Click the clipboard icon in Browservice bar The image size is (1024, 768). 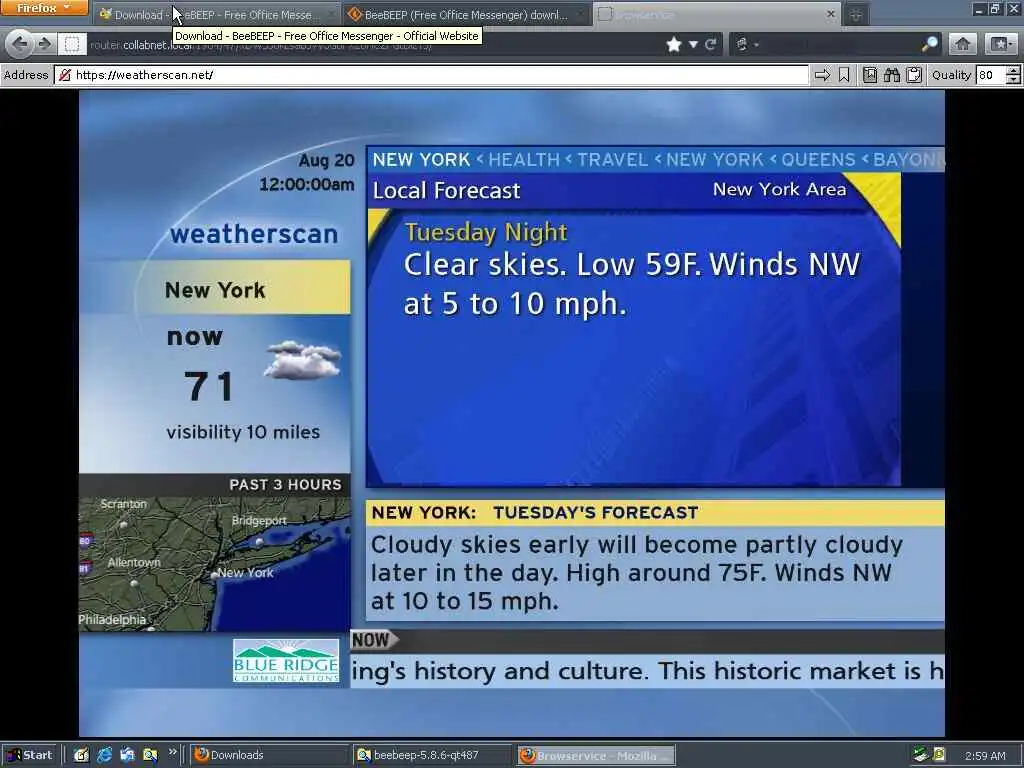pyautogui.click(x=914, y=75)
